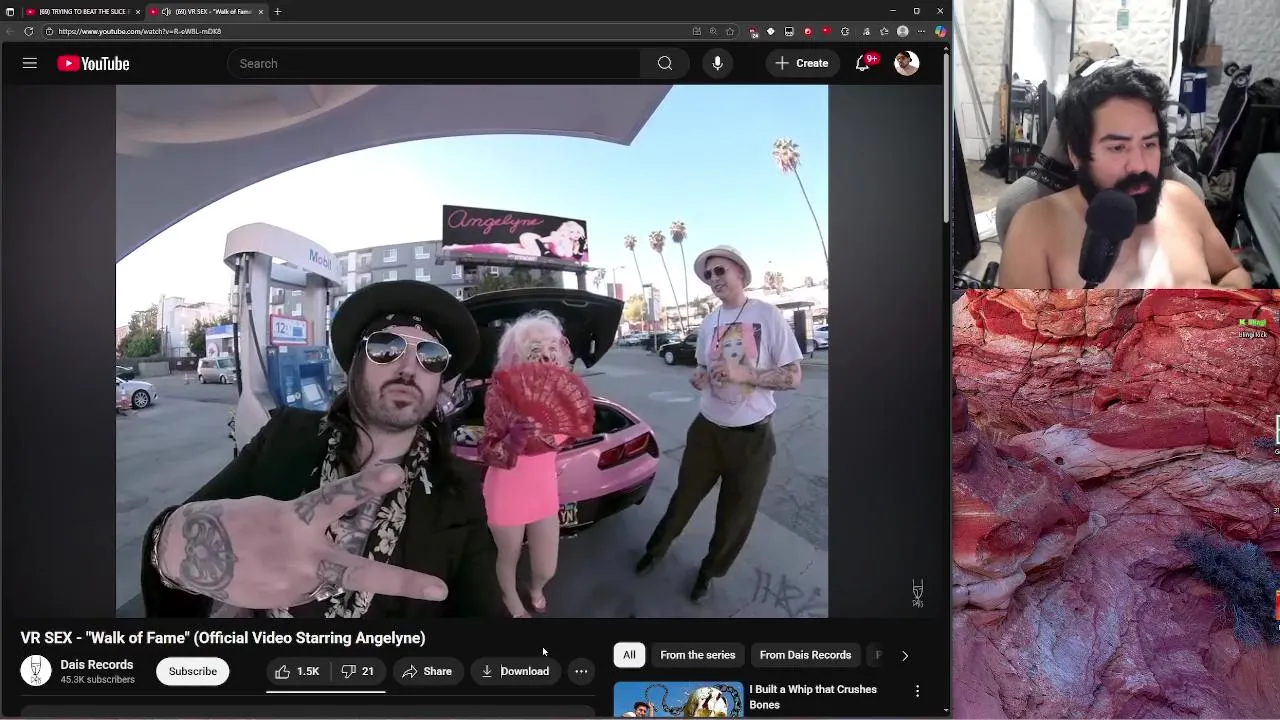Click the browser address bar URL

pos(140,31)
